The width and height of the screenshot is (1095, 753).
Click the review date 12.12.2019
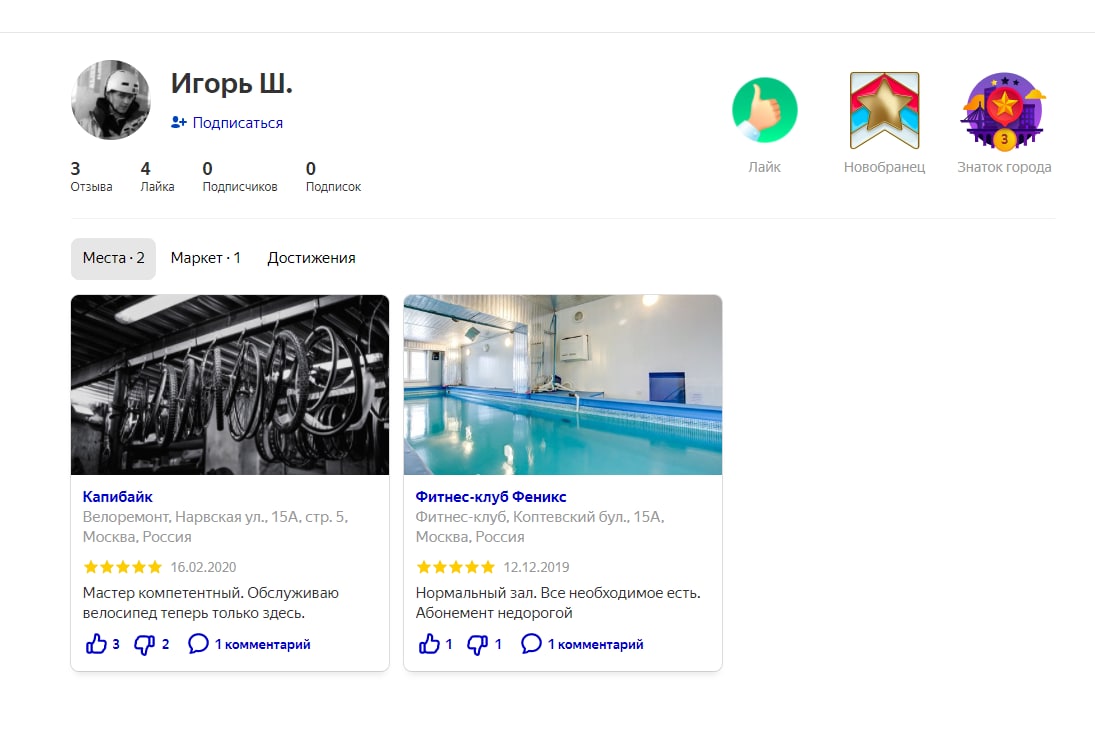(536, 567)
